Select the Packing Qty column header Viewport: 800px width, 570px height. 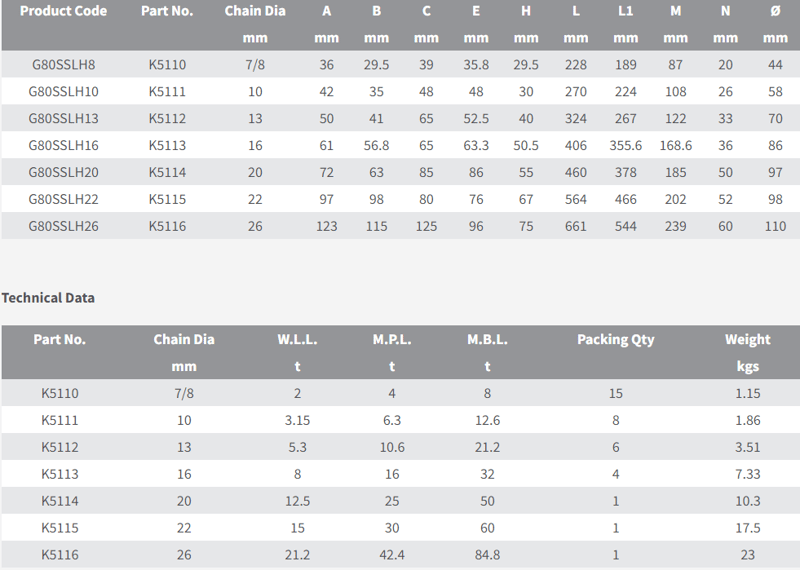click(x=615, y=340)
